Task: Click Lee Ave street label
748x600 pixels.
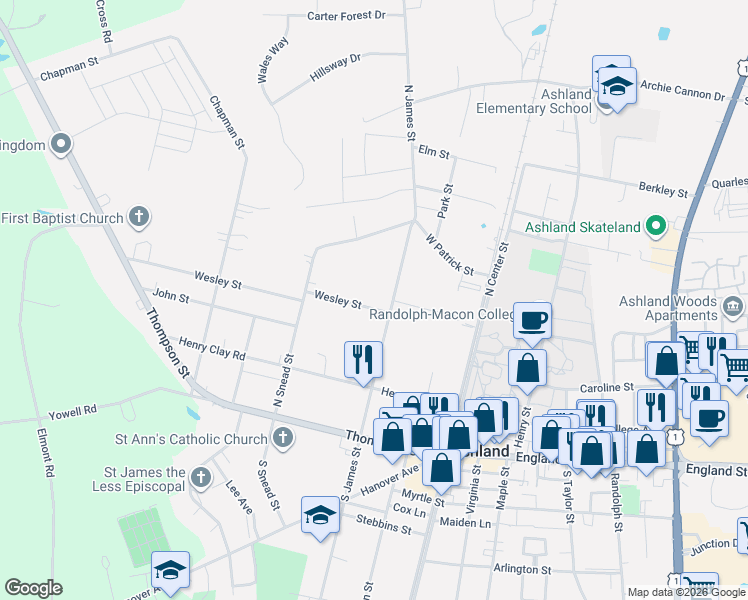Action: click(239, 497)
